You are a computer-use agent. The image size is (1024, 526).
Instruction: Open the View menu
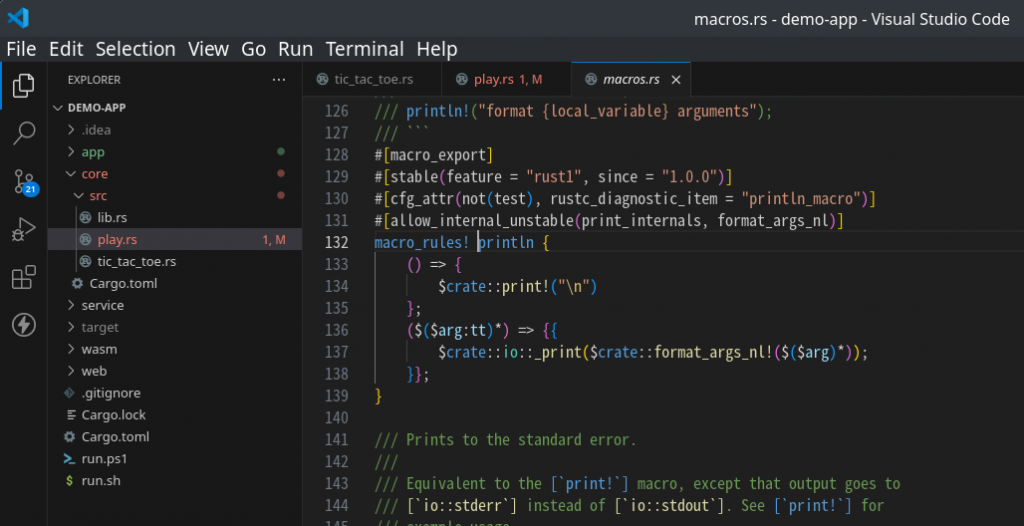208,49
